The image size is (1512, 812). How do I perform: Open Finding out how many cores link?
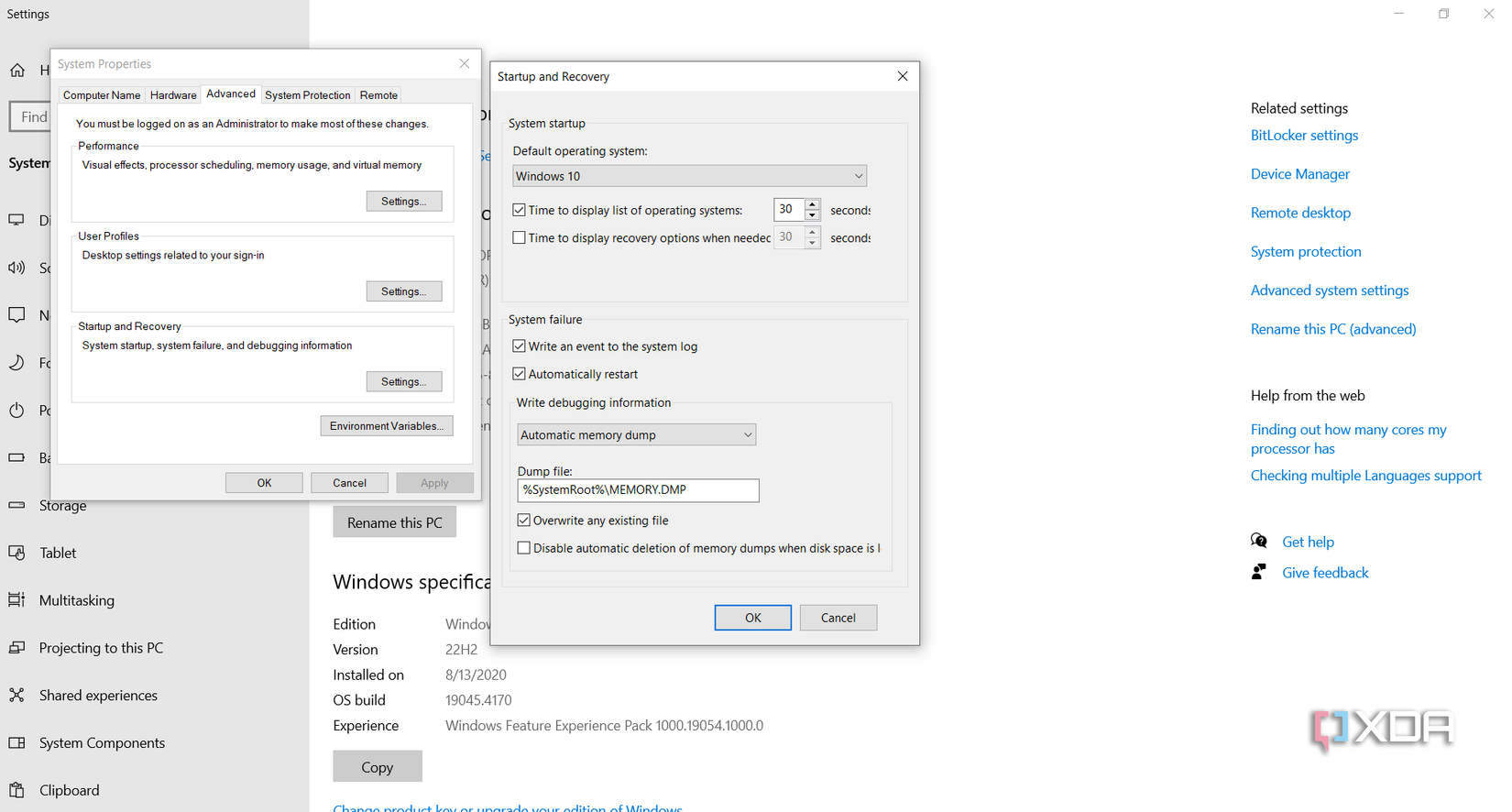pyautogui.click(x=1349, y=439)
